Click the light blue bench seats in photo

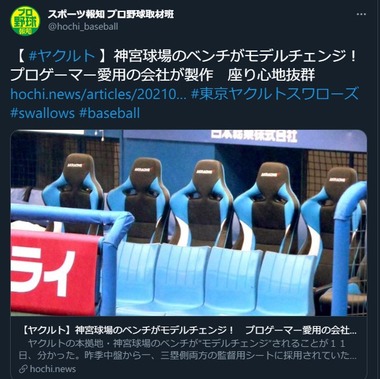[x=216, y=277]
